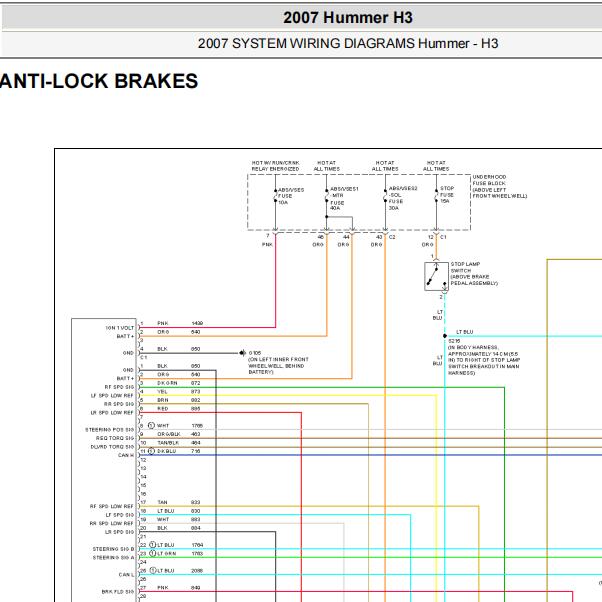Screen dimensions: 602x602
Task: Click the "CAN H" pin label
Action: coord(126,455)
